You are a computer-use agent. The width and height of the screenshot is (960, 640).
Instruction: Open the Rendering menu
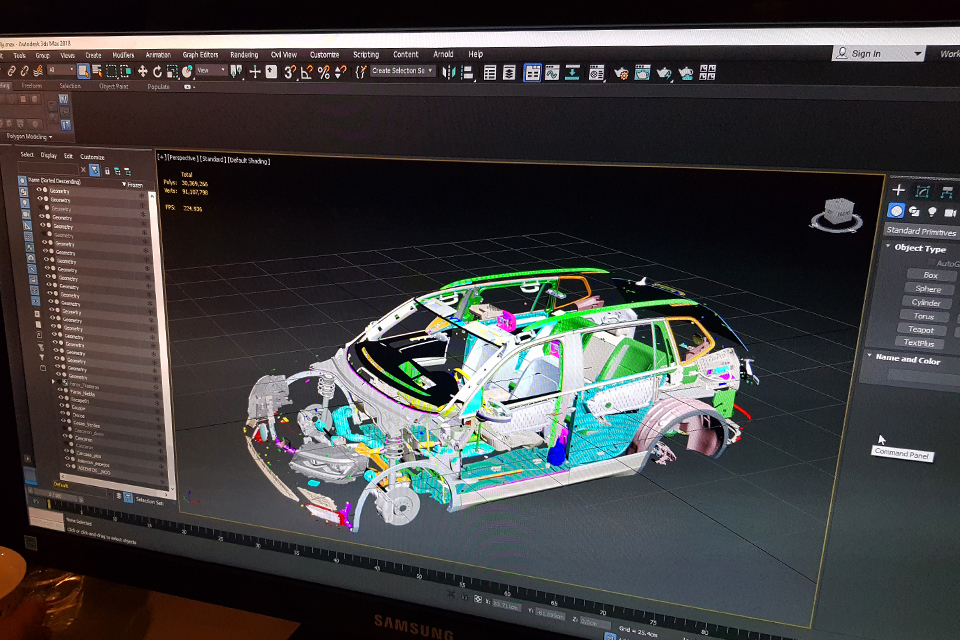(x=244, y=55)
